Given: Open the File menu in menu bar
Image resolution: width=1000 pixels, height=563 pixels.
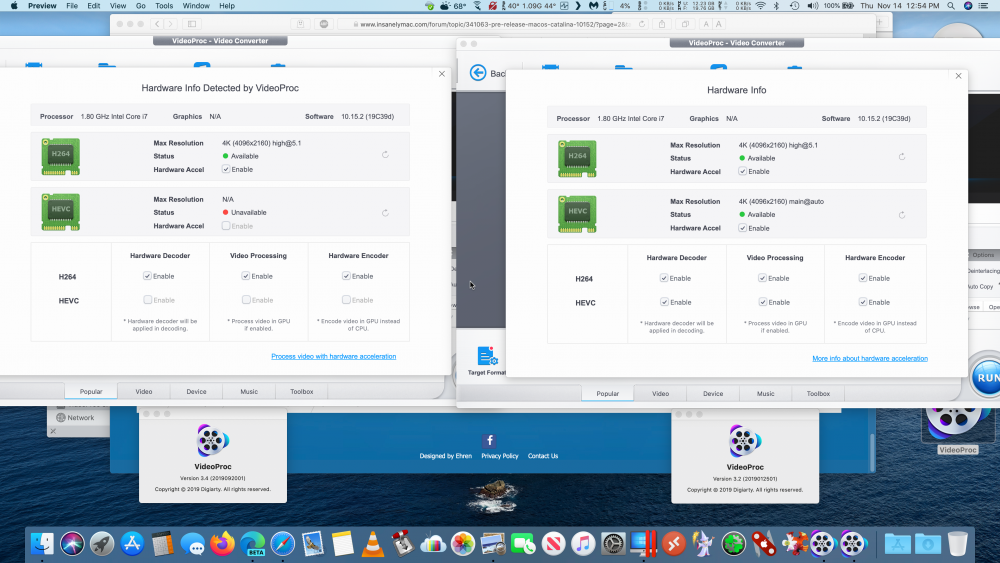Looking at the screenshot, I should pyautogui.click(x=72, y=6).
